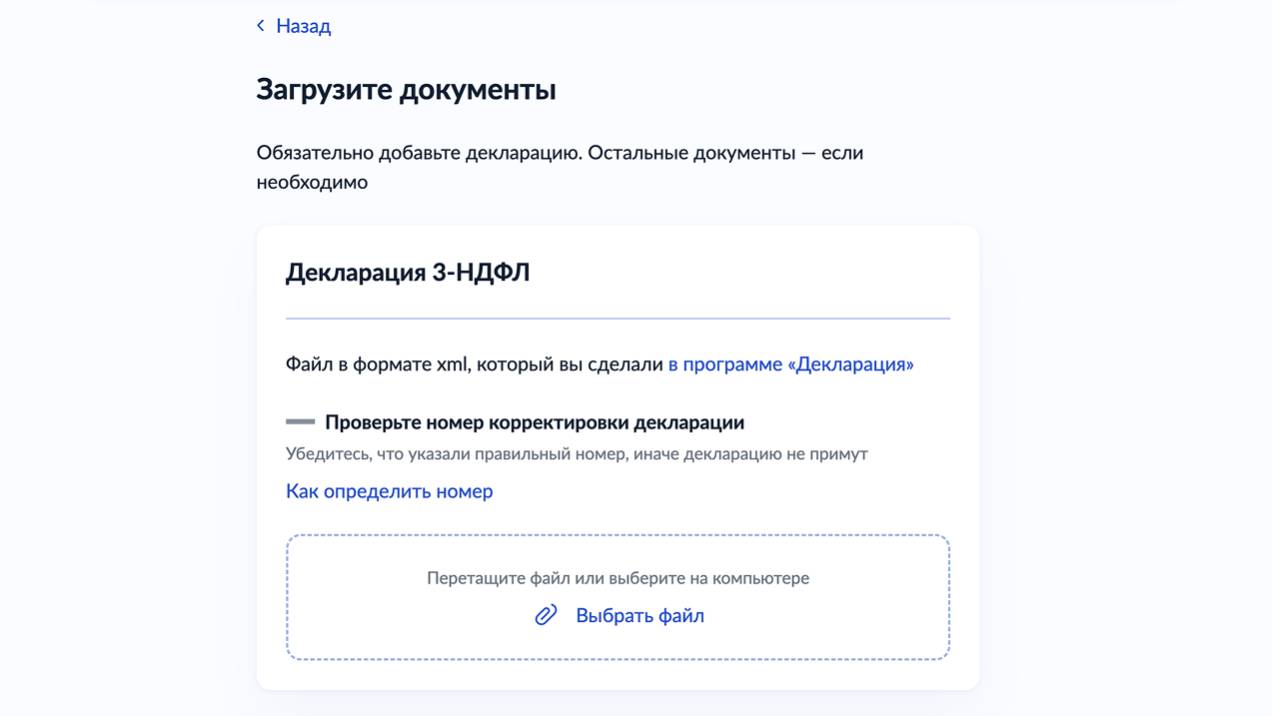Click the 'Декларация 3-НДФЛ' card title
The width and height of the screenshot is (1272, 716).
(407, 272)
